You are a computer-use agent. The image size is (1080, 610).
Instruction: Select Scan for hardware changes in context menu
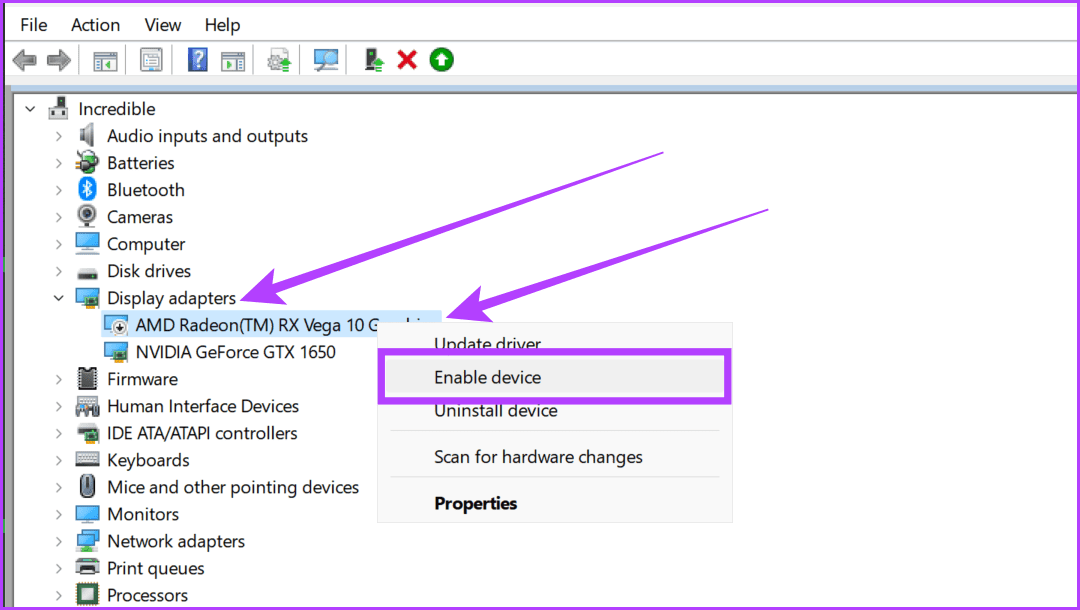[x=538, y=457]
